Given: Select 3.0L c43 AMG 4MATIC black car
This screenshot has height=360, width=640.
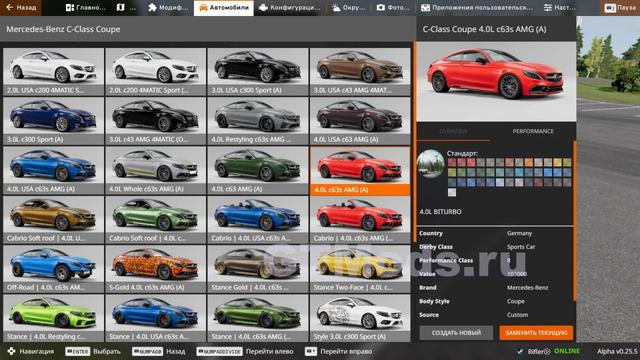Looking at the screenshot, I should (x=156, y=121).
